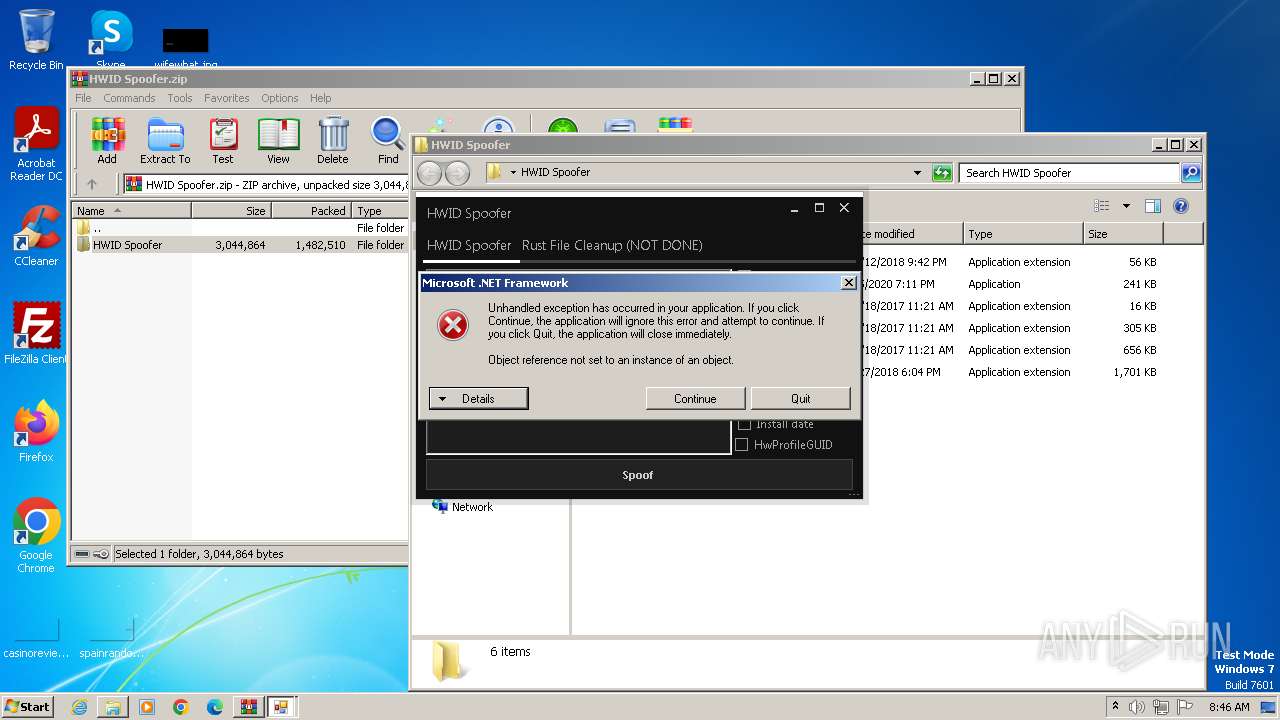Open Google Chrome desktop shortcut
The image size is (1280, 720).
tap(36, 535)
